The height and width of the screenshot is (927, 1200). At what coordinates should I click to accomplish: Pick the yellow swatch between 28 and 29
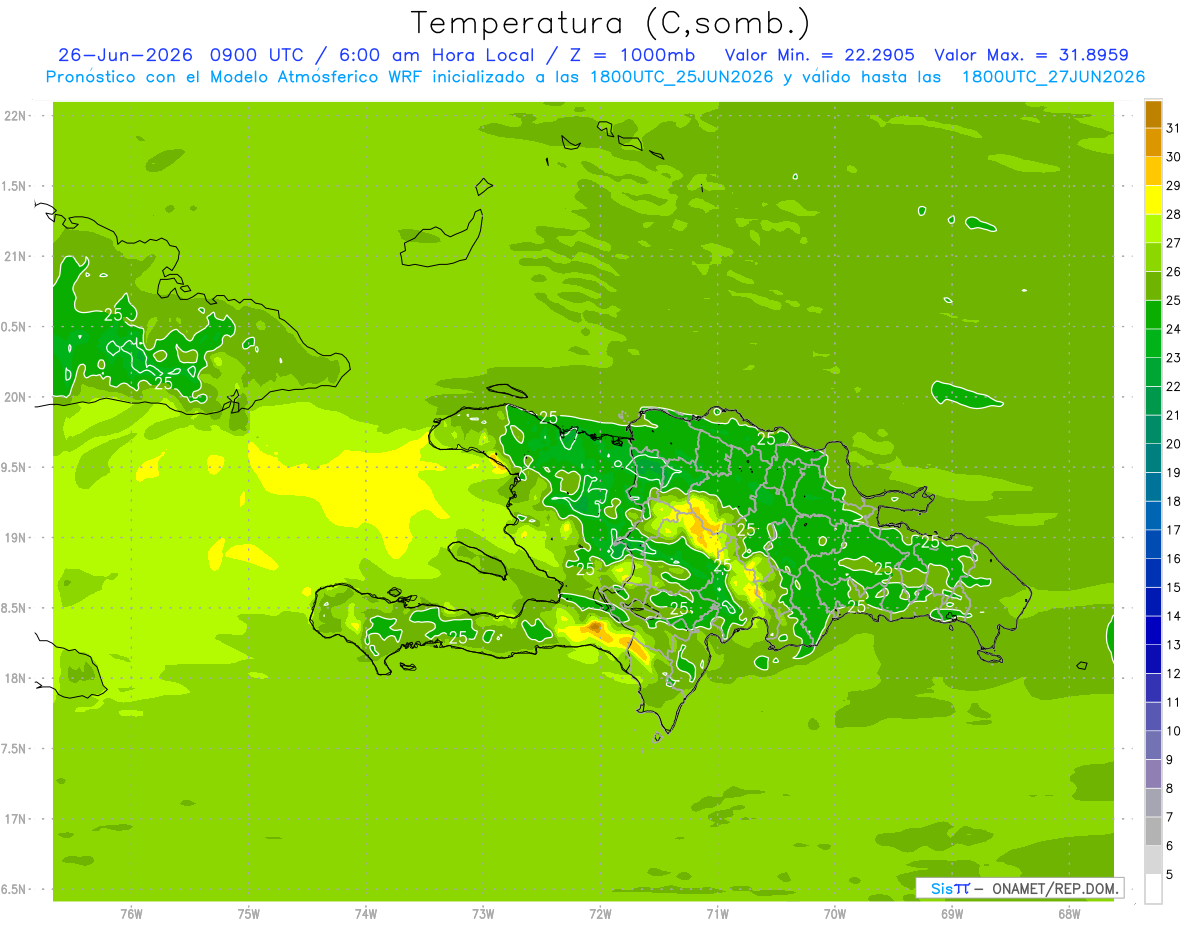[x=1153, y=200]
